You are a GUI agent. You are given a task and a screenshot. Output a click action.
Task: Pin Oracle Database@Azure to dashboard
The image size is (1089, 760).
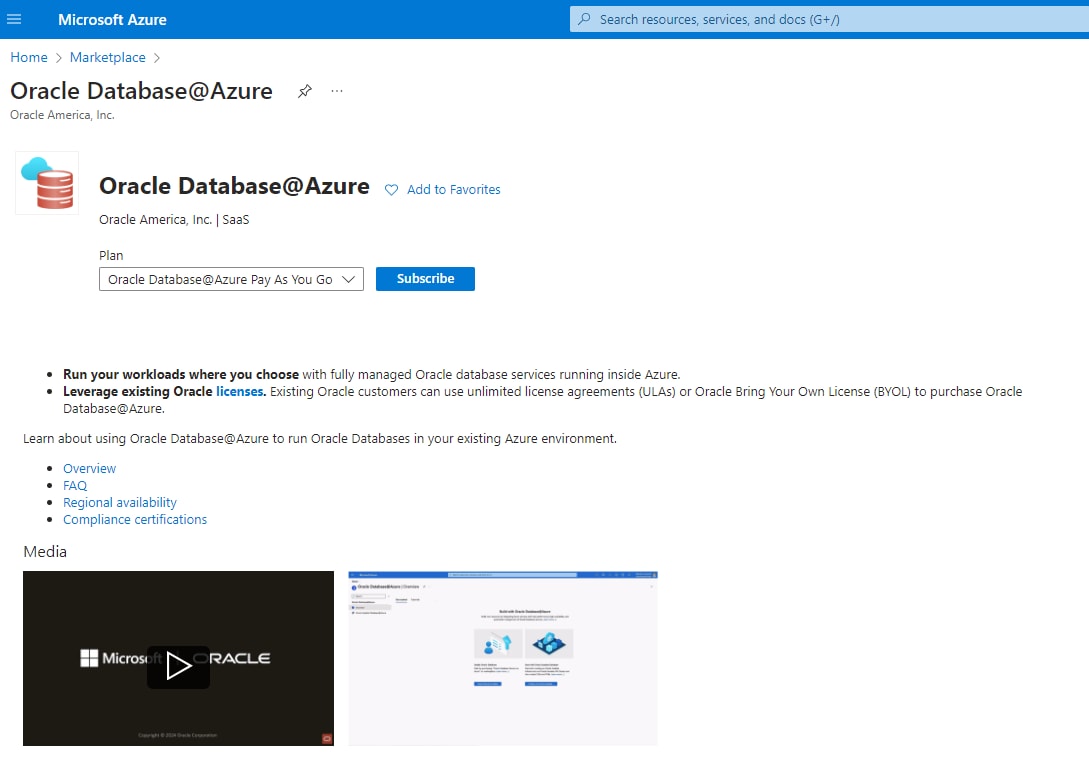click(305, 91)
